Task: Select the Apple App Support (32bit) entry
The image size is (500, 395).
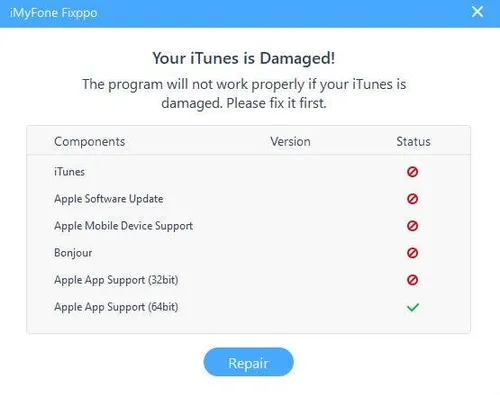Action: (x=249, y=280)
